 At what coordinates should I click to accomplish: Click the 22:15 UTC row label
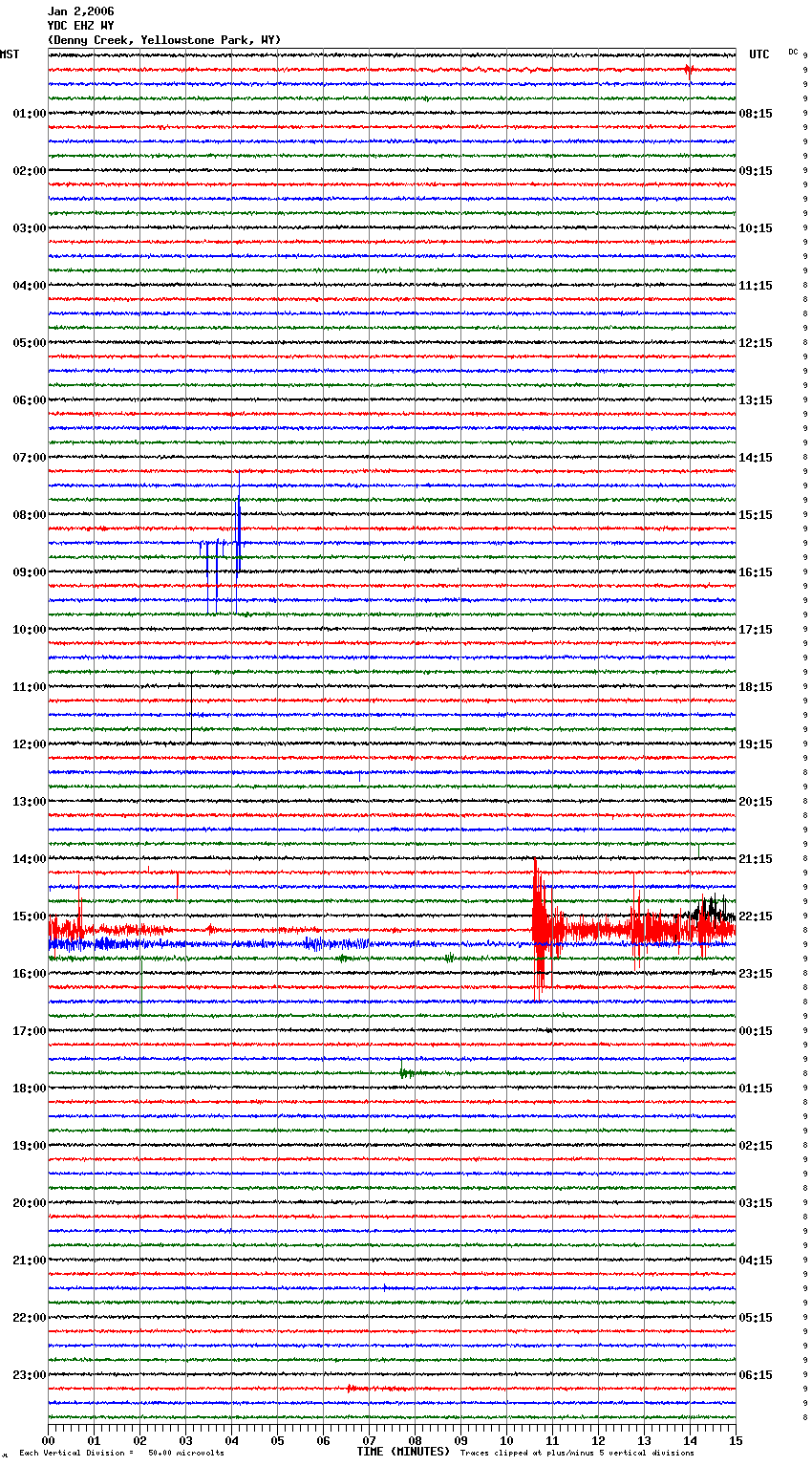pyautogui.click(x=756, y=916)
